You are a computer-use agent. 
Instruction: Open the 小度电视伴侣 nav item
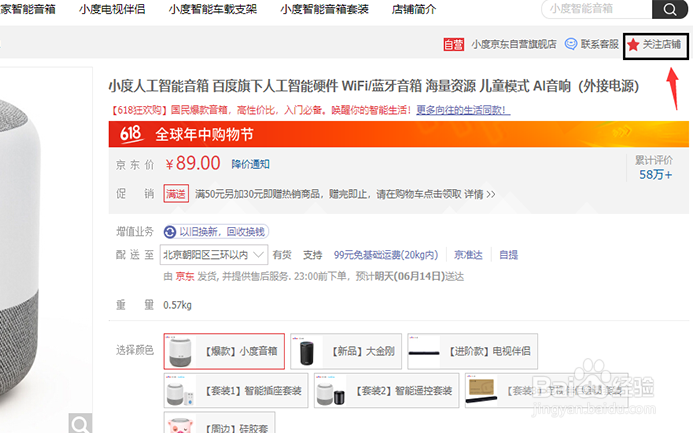112,9
